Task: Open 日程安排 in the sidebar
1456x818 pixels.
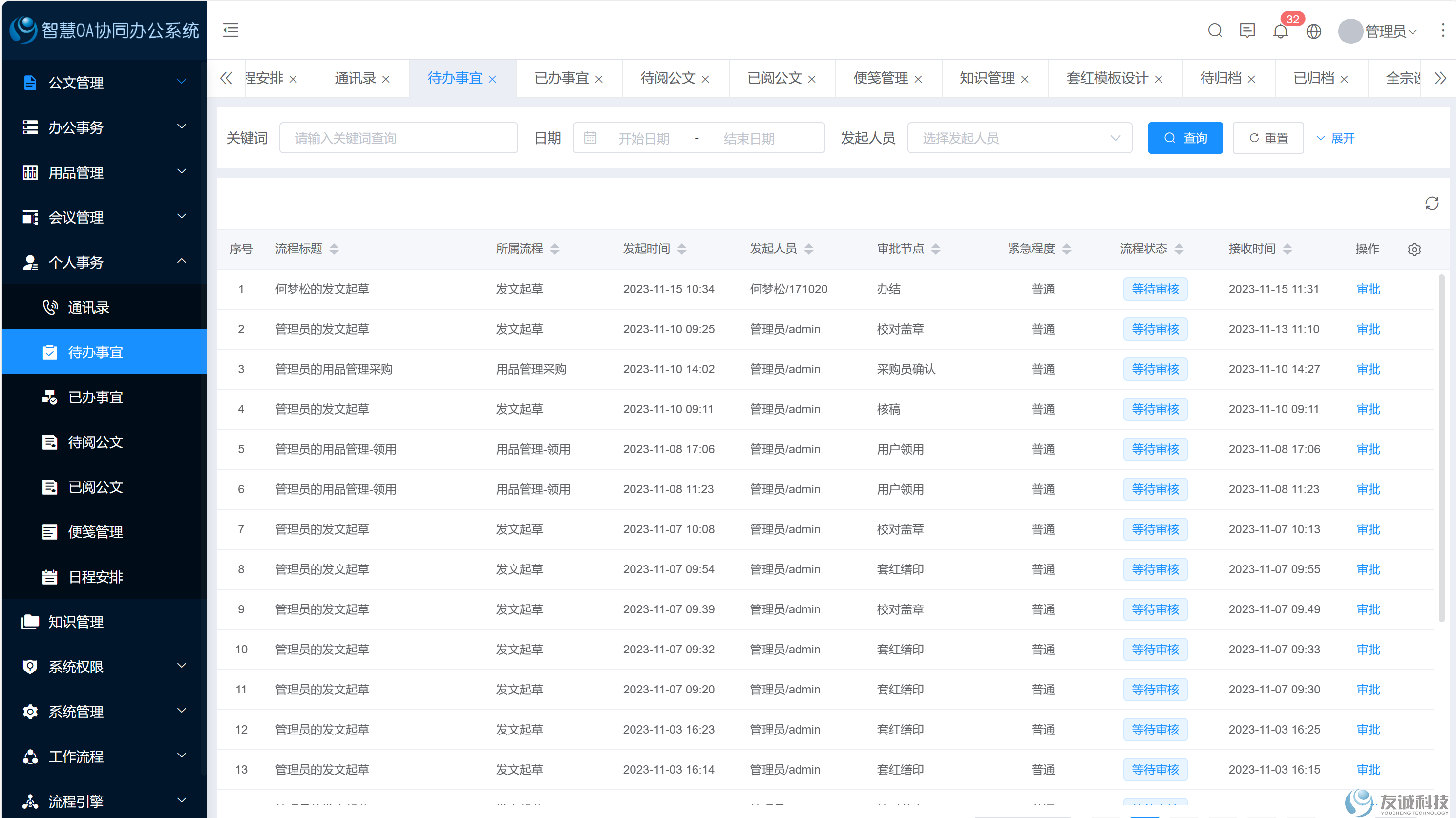Action: [x=105, y=577]
